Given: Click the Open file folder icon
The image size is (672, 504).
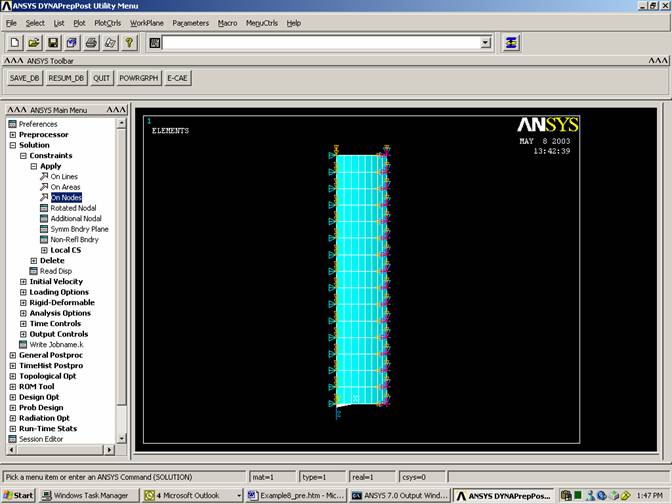Looking at the screenshot, I should coord(32,43).
